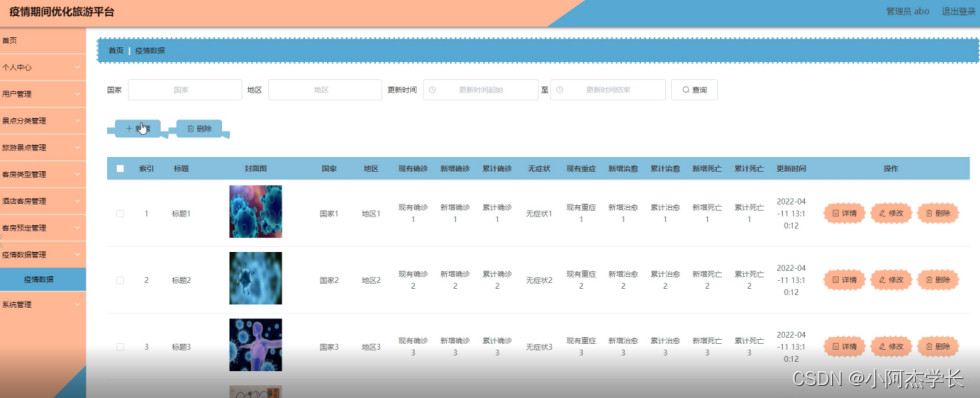This screenshot has width=980, height=398.
Task: Focus the 地区 search input
Action: (325, 90)
